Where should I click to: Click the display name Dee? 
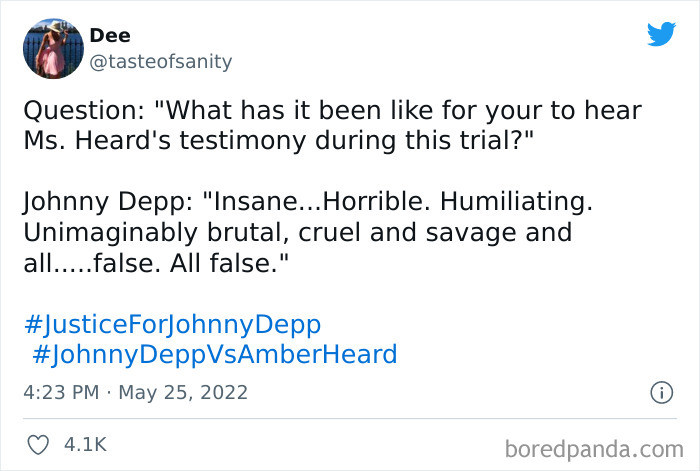pos(110,35)
